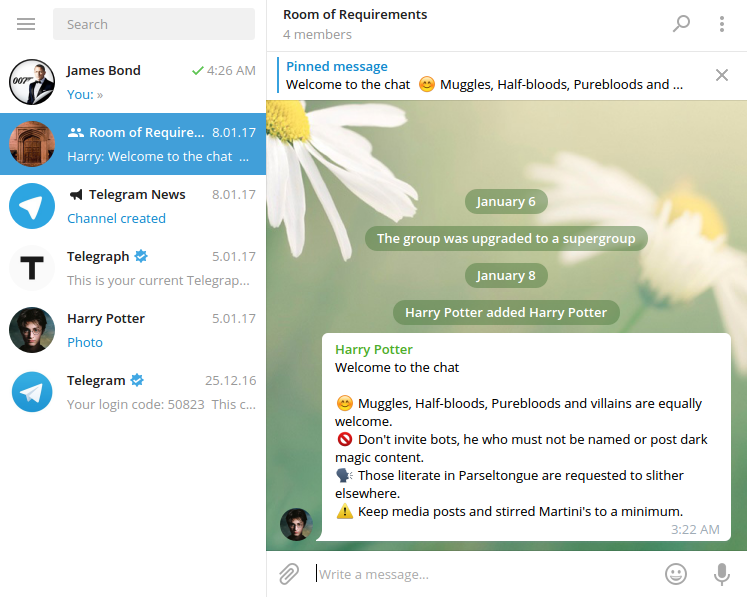Image resolution: width=747 pixels, height=597 pixels.
Task: Click the 25.12.16 date on Telegram chat
Action: (x=231, y=381)
